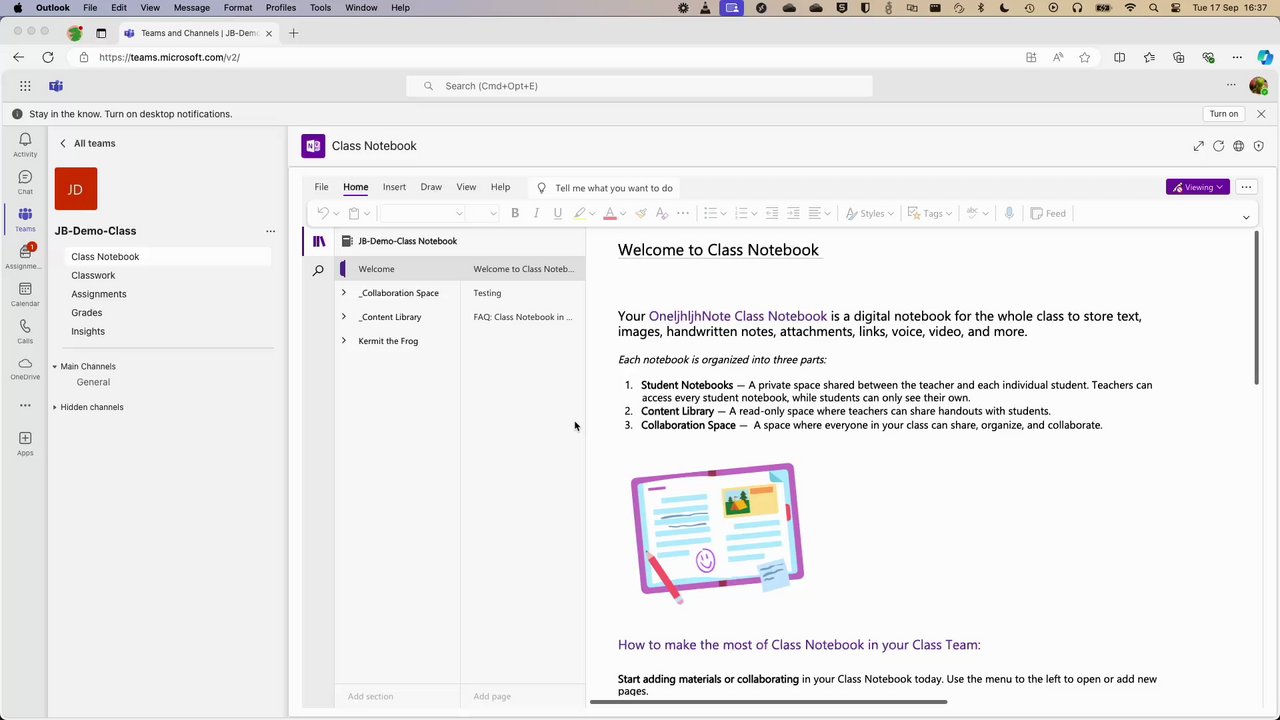
Task: Open the JB-Demo-Class team options ellipsis
Action: click(270, 231)
